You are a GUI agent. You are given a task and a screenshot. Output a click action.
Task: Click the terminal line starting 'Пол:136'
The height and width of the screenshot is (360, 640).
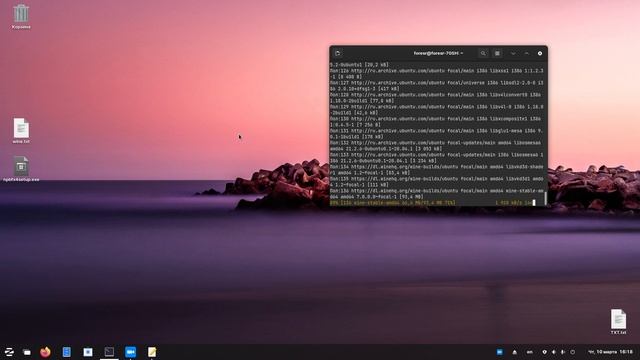coord(437,193)
